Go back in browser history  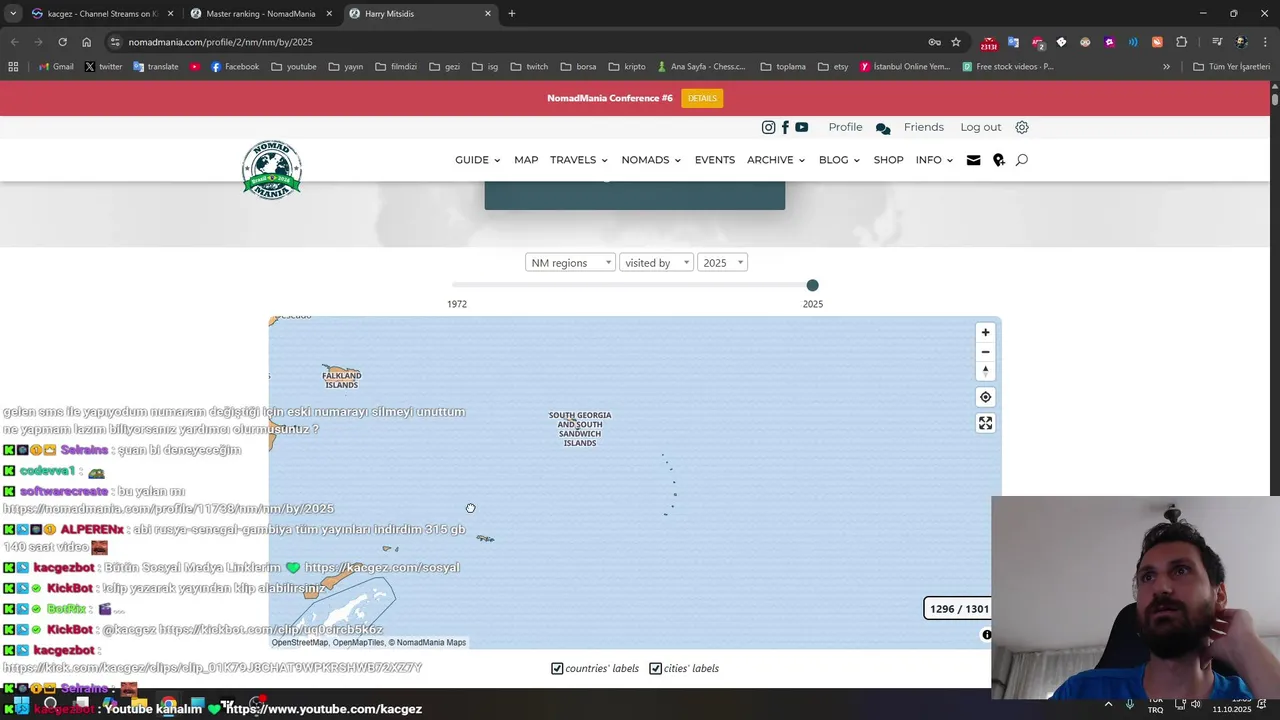pos(14,42)
